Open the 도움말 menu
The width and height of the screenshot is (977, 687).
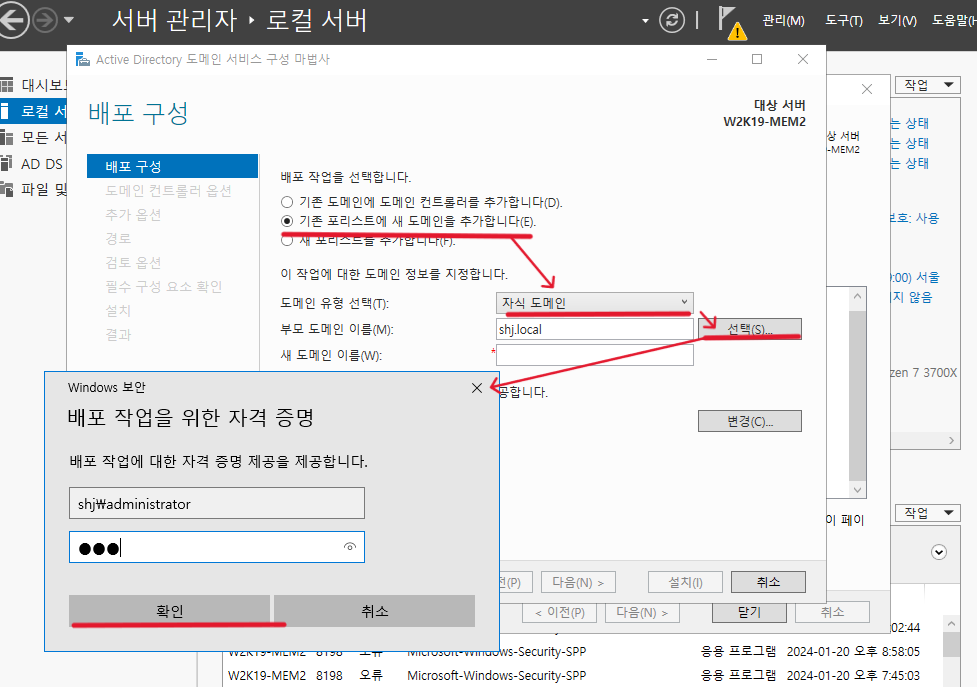[x=954, y=21]
